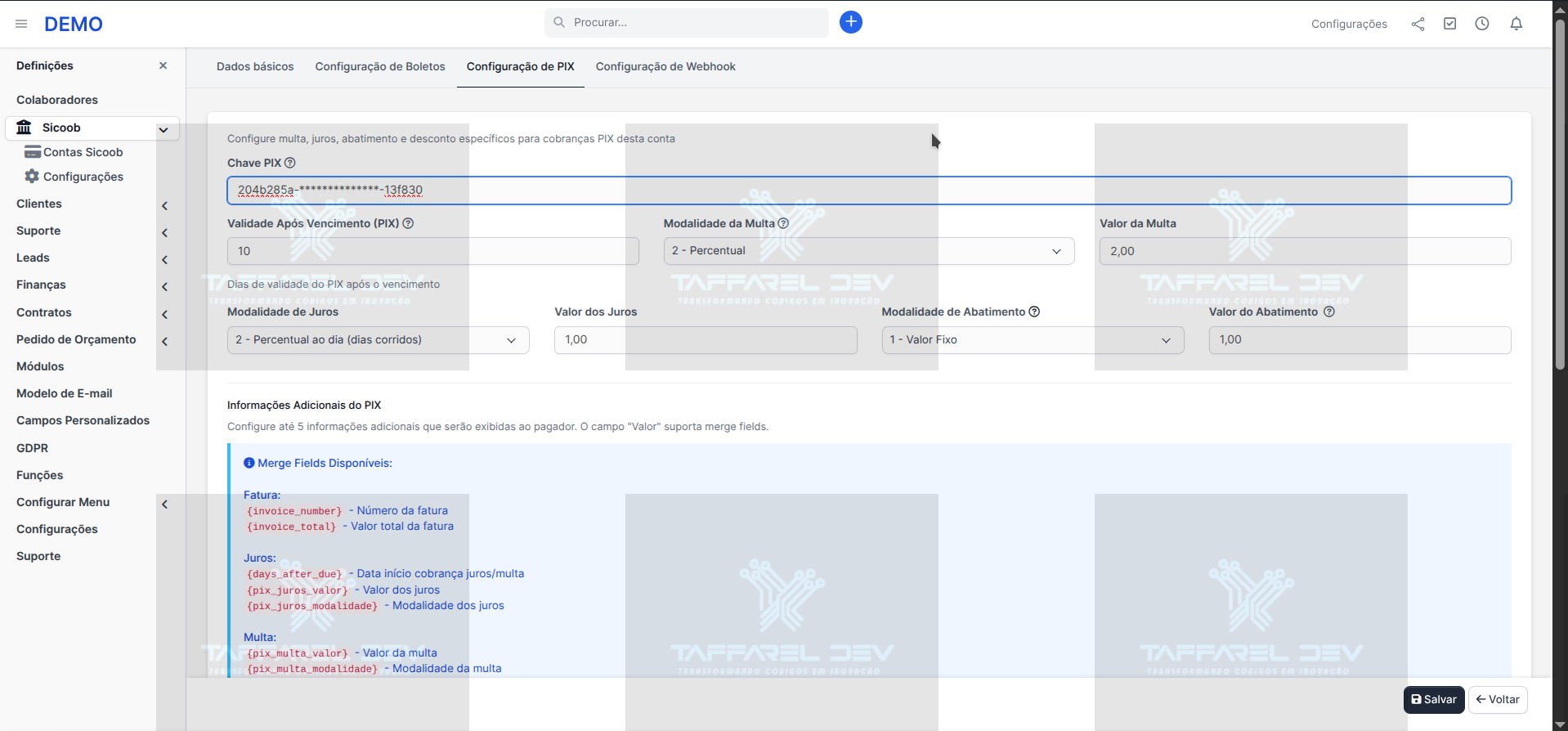This screenshot has width=1568, height=731.
Task: Switch to Configuração de Webhook tab
Action: click(665, 67)
